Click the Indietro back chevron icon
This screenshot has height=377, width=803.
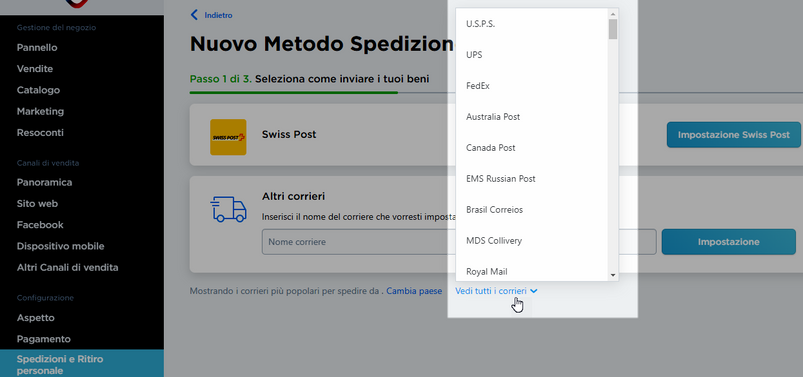pos(194,15)
